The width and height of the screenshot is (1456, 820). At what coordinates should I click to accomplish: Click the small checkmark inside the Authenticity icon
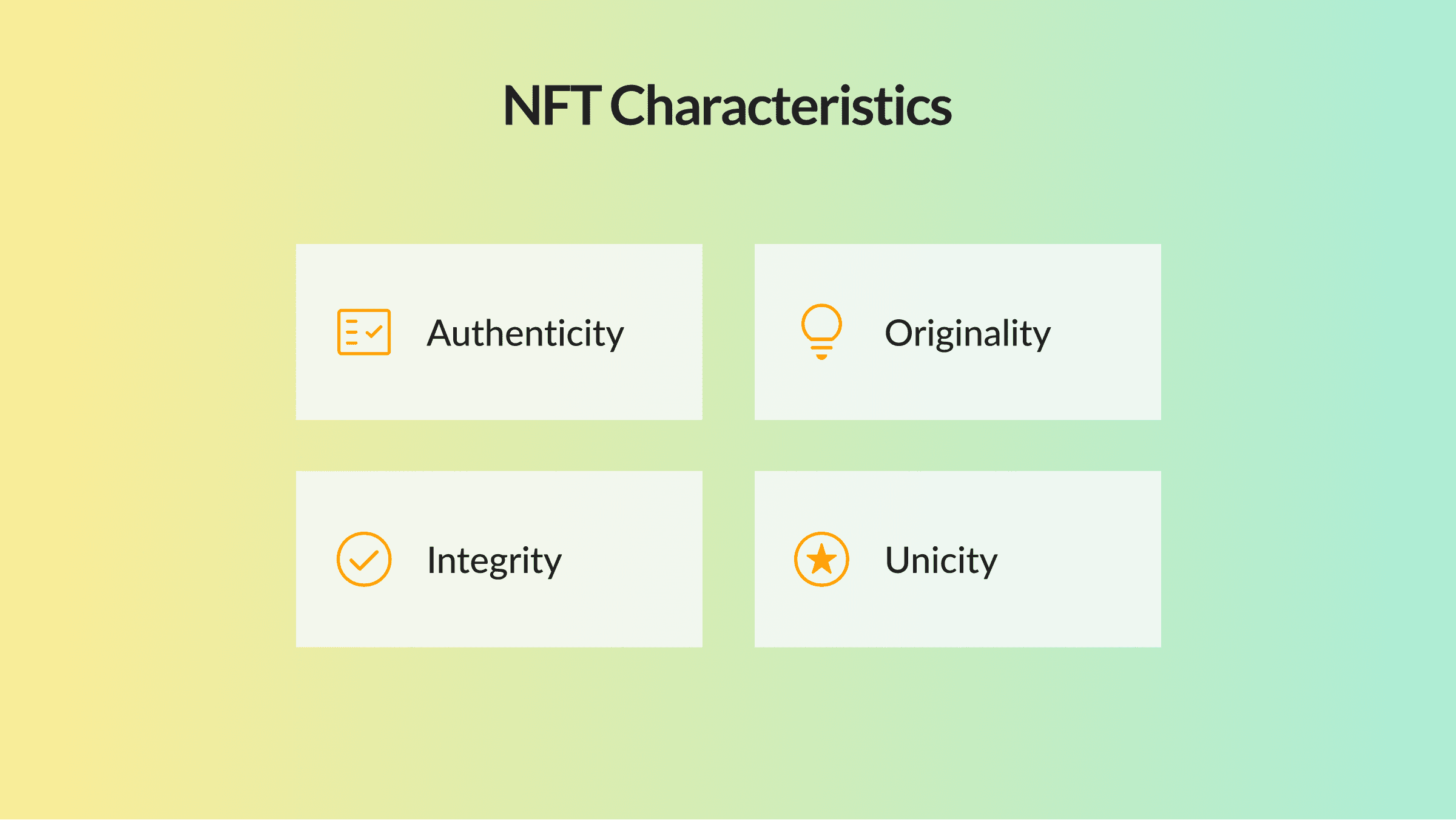pyautogui.click(x=374, y=331)
